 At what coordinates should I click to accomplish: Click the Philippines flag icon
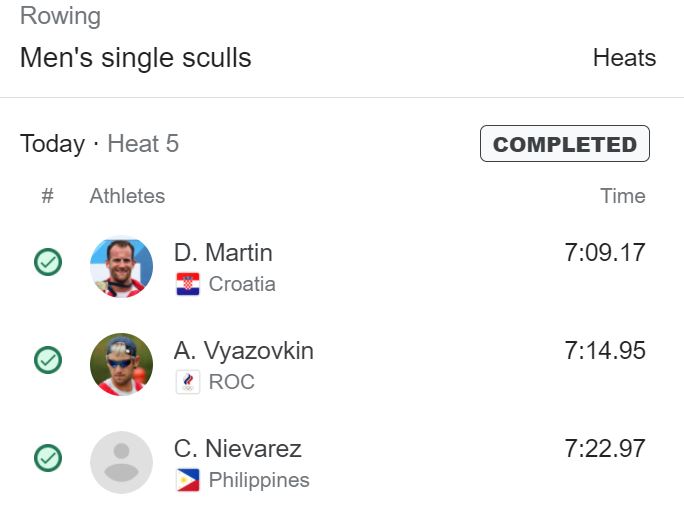188,480
